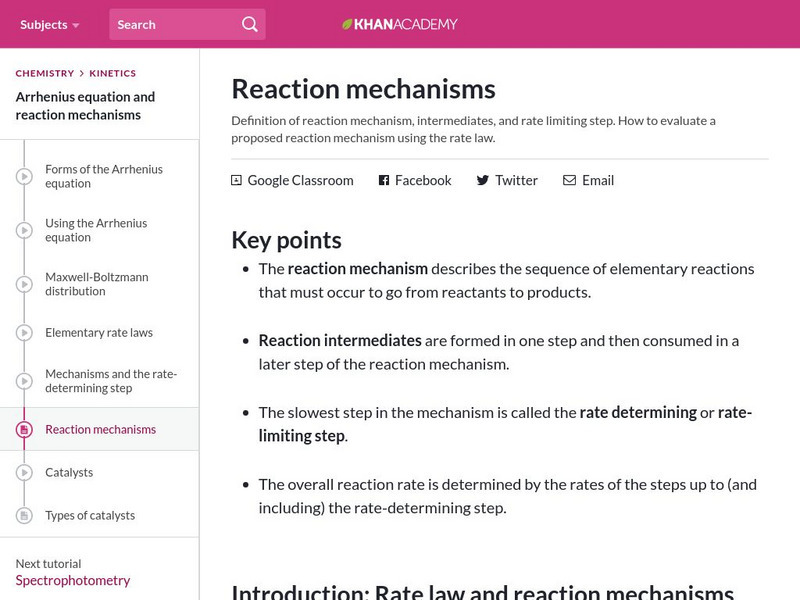Open the play icon for Elementary rate laws
Viewport: 800px width, 600px height.
pos(23,331)
